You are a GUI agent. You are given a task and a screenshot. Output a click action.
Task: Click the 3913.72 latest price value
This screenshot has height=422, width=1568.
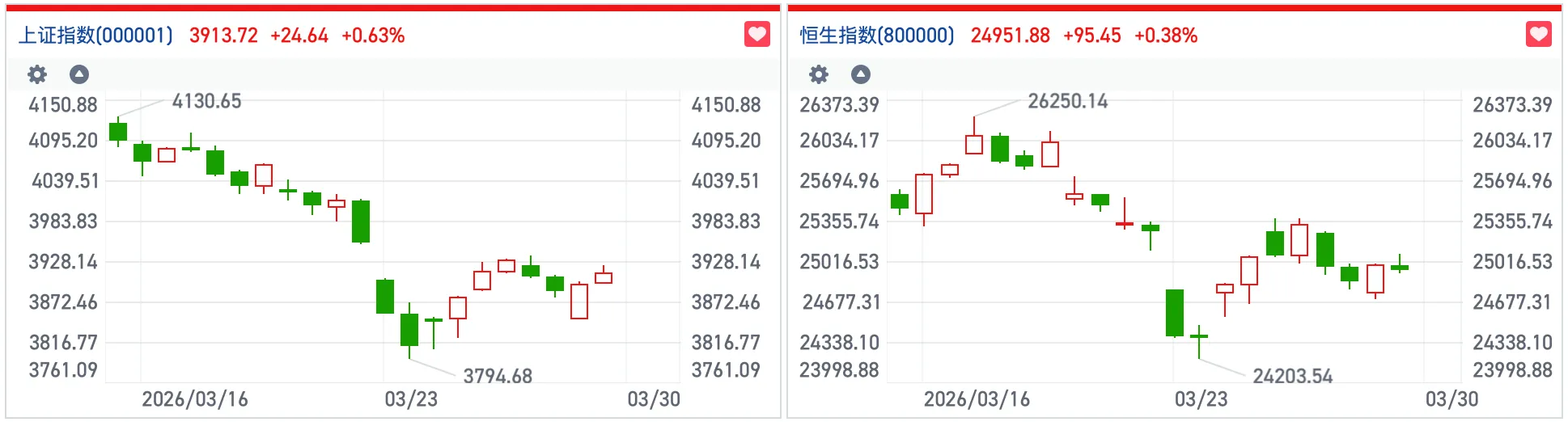point(223,36)
